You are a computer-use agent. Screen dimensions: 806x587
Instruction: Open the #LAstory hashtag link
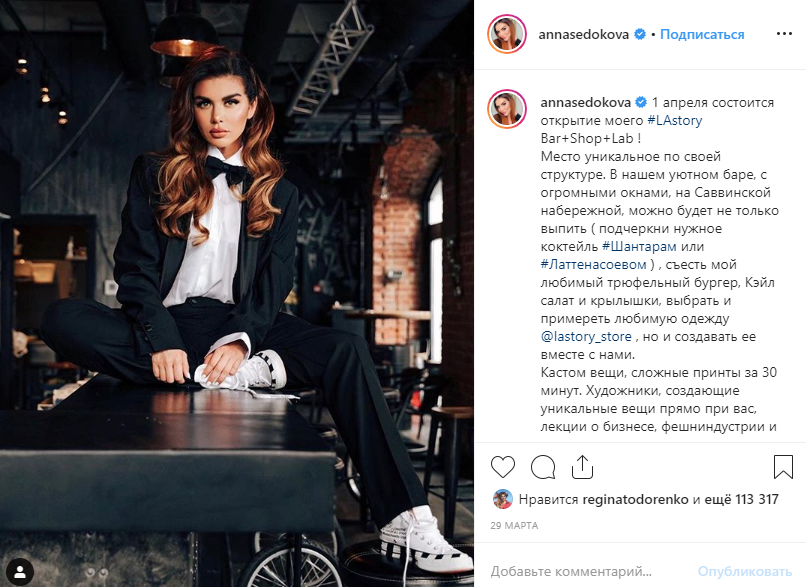click(674, 120)
